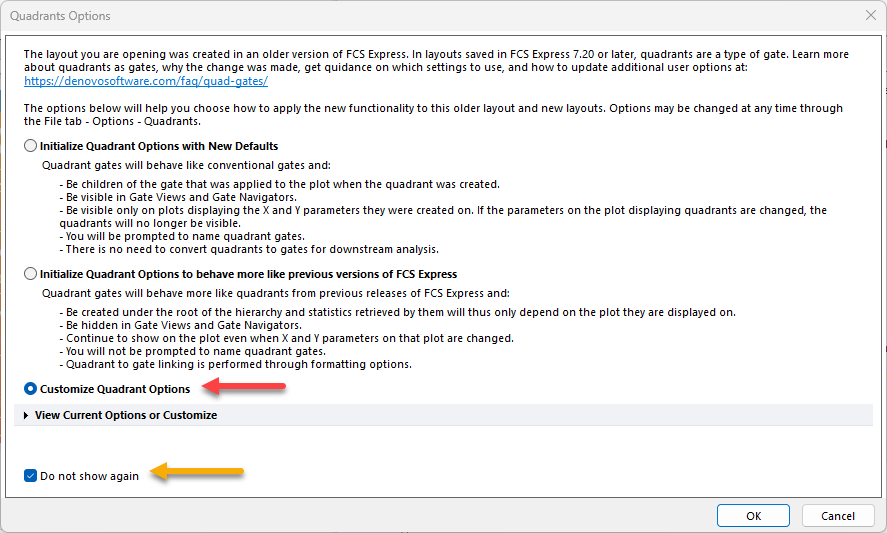887x533 pixels.
Task: Close the Quadrants Options dialog with X
Action: point(869,16)
